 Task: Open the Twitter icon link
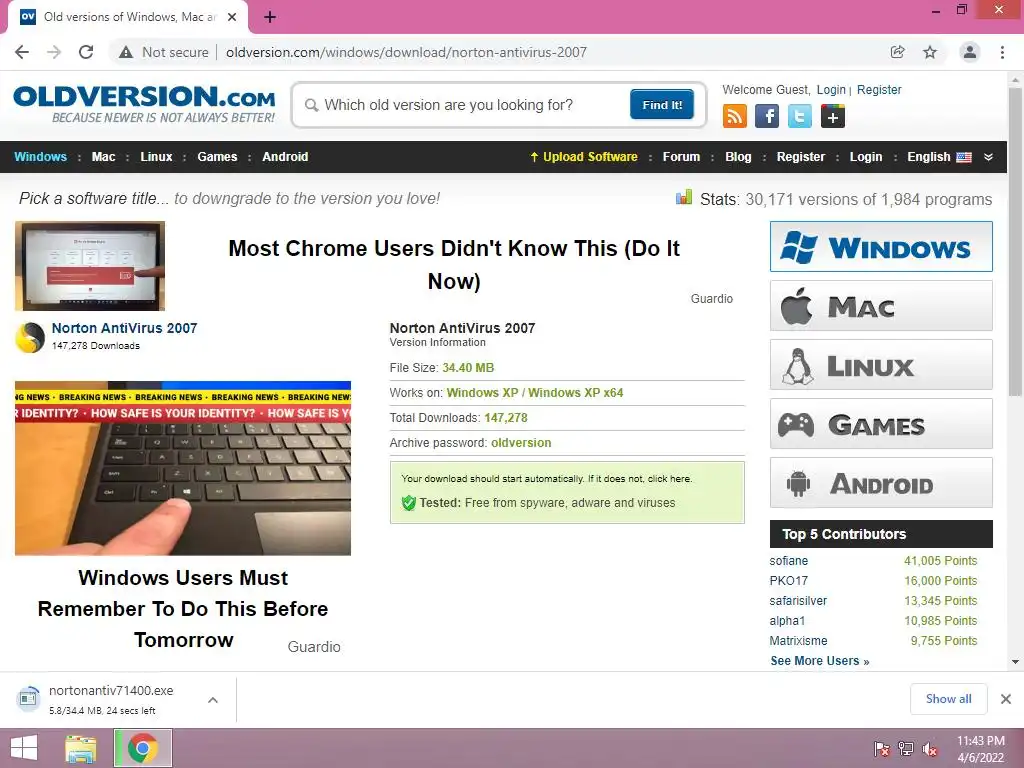799,117
